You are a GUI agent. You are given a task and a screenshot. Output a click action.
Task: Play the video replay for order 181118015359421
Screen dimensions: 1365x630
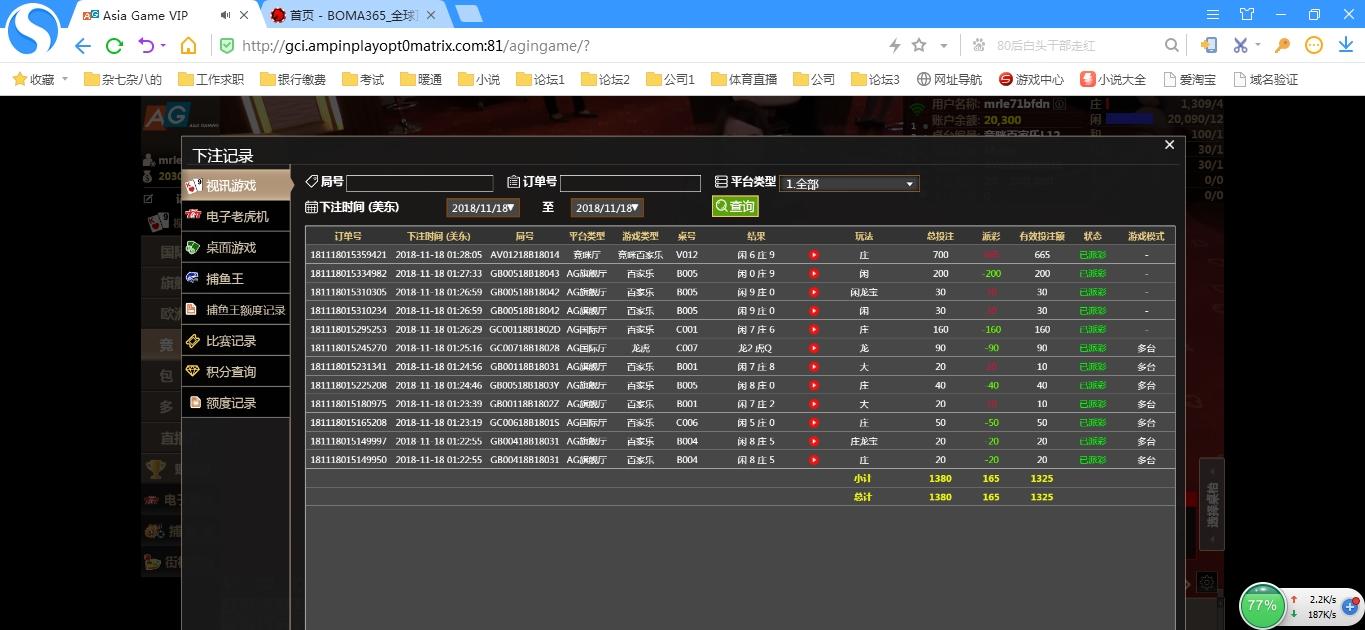point(813,255)
